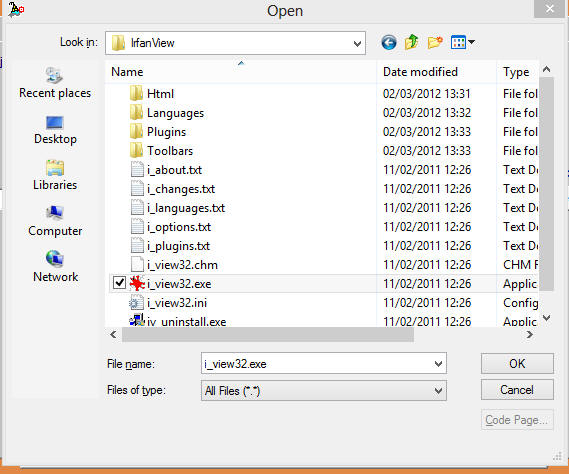Click the iv_uninstall.exe filename text
The width and height of the screenshot is (569, 474).
(186, 321)
